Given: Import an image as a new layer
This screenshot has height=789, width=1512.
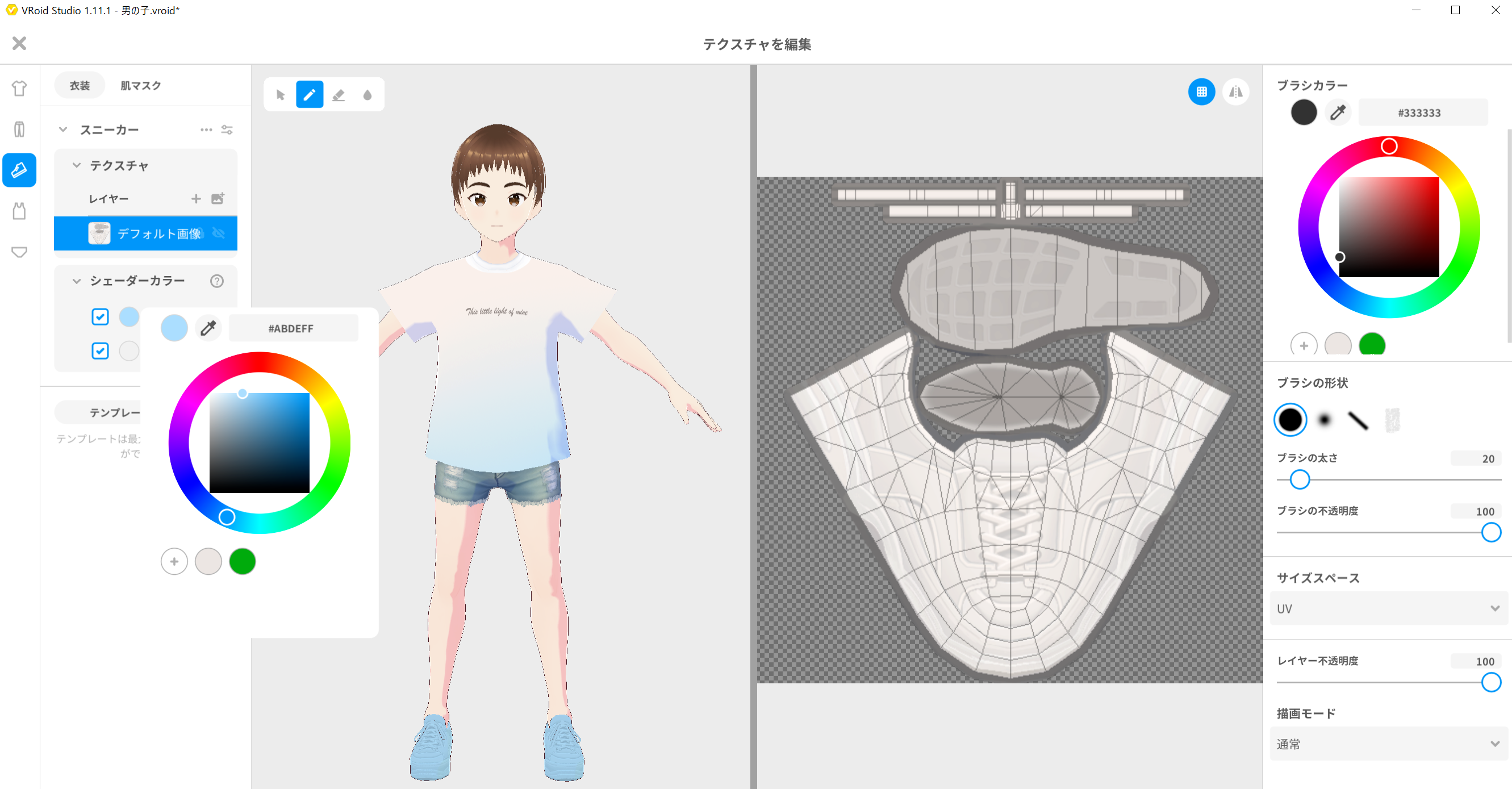Looking at the screenshot, I should pos(218,198).
